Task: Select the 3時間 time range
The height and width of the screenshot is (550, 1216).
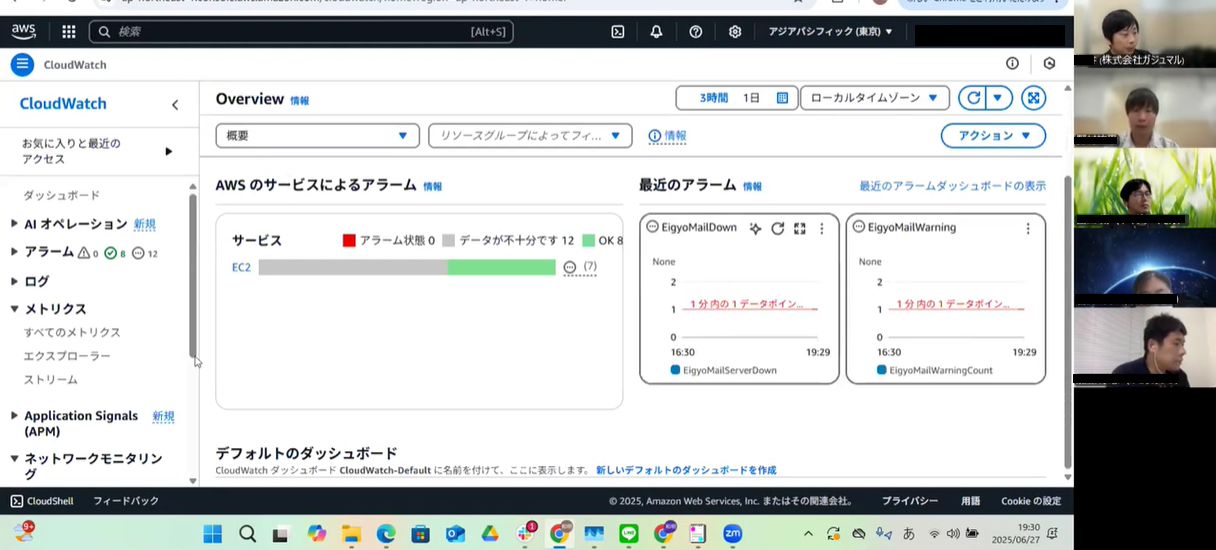Action: [x=714, y=98]
